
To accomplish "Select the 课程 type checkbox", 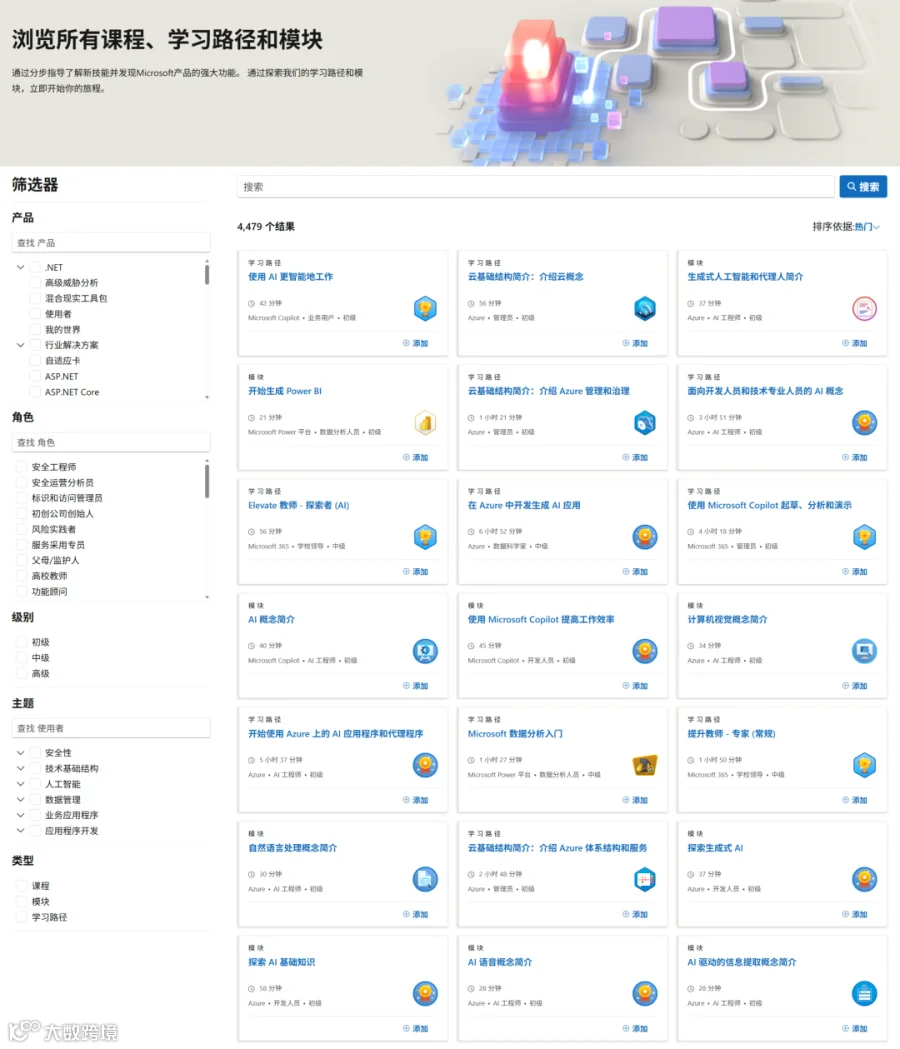I will point(21,886).
